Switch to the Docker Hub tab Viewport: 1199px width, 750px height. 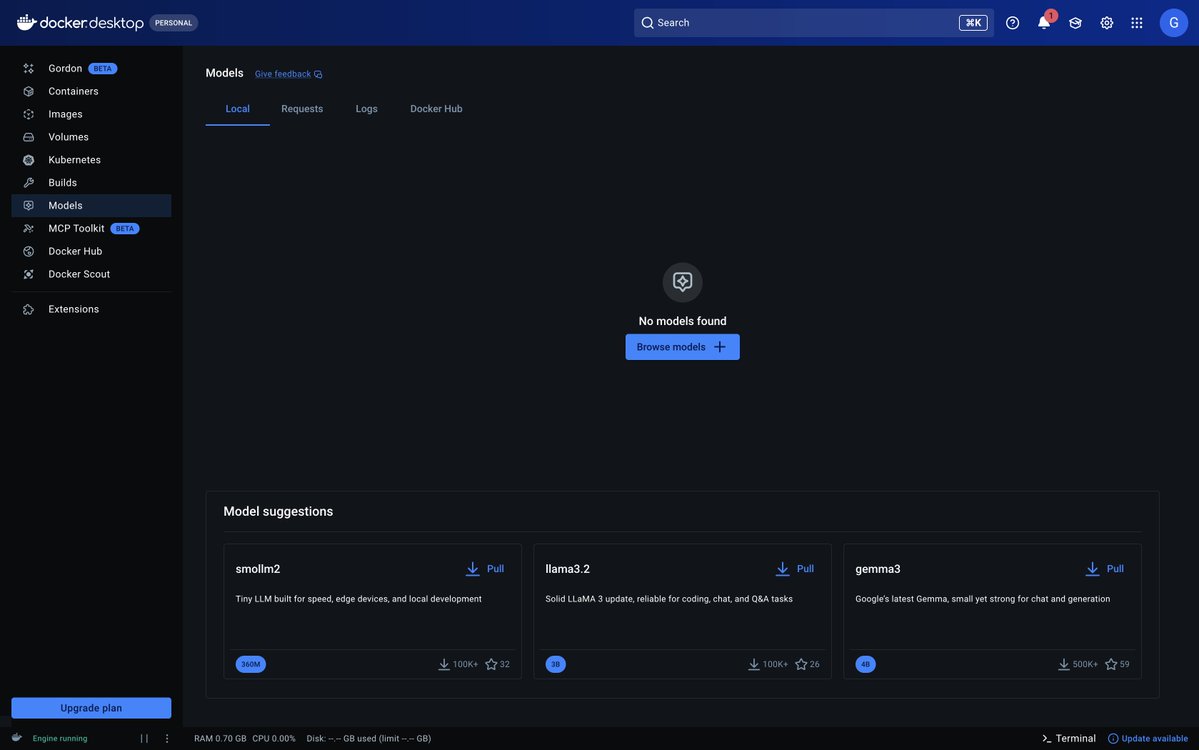pos(436,109)
